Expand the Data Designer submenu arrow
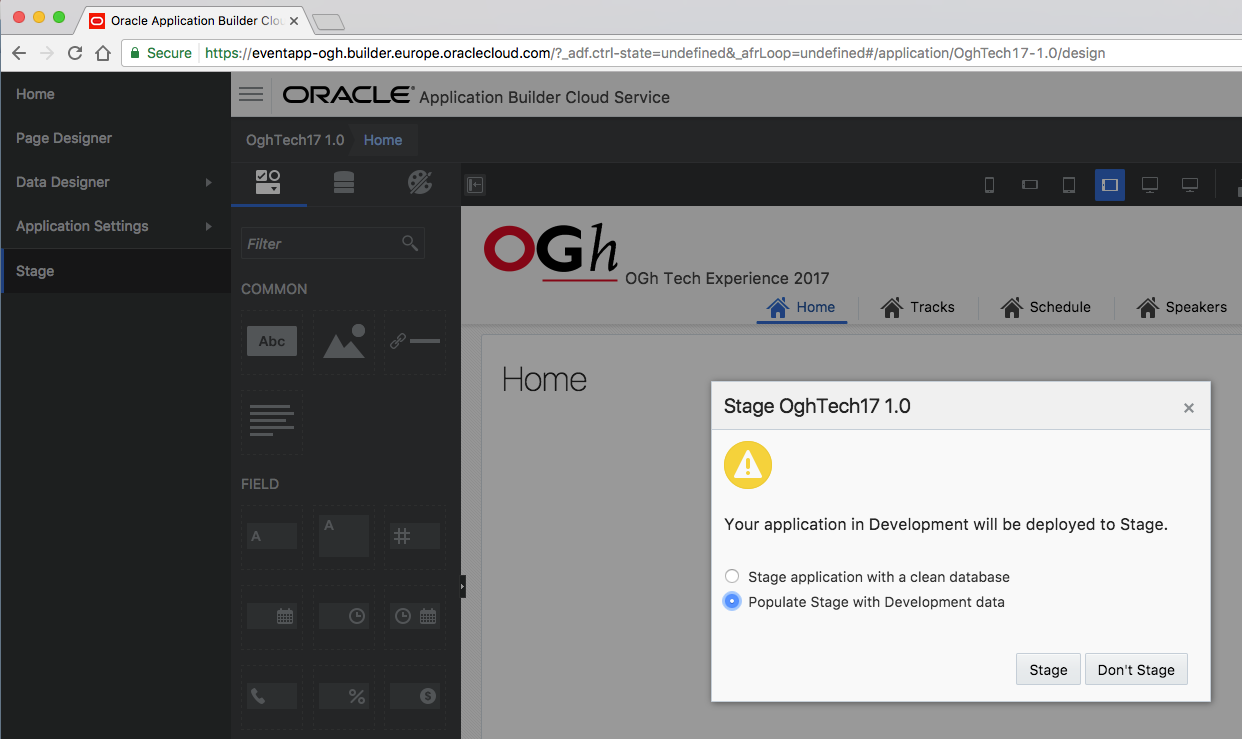 (209, 182)
